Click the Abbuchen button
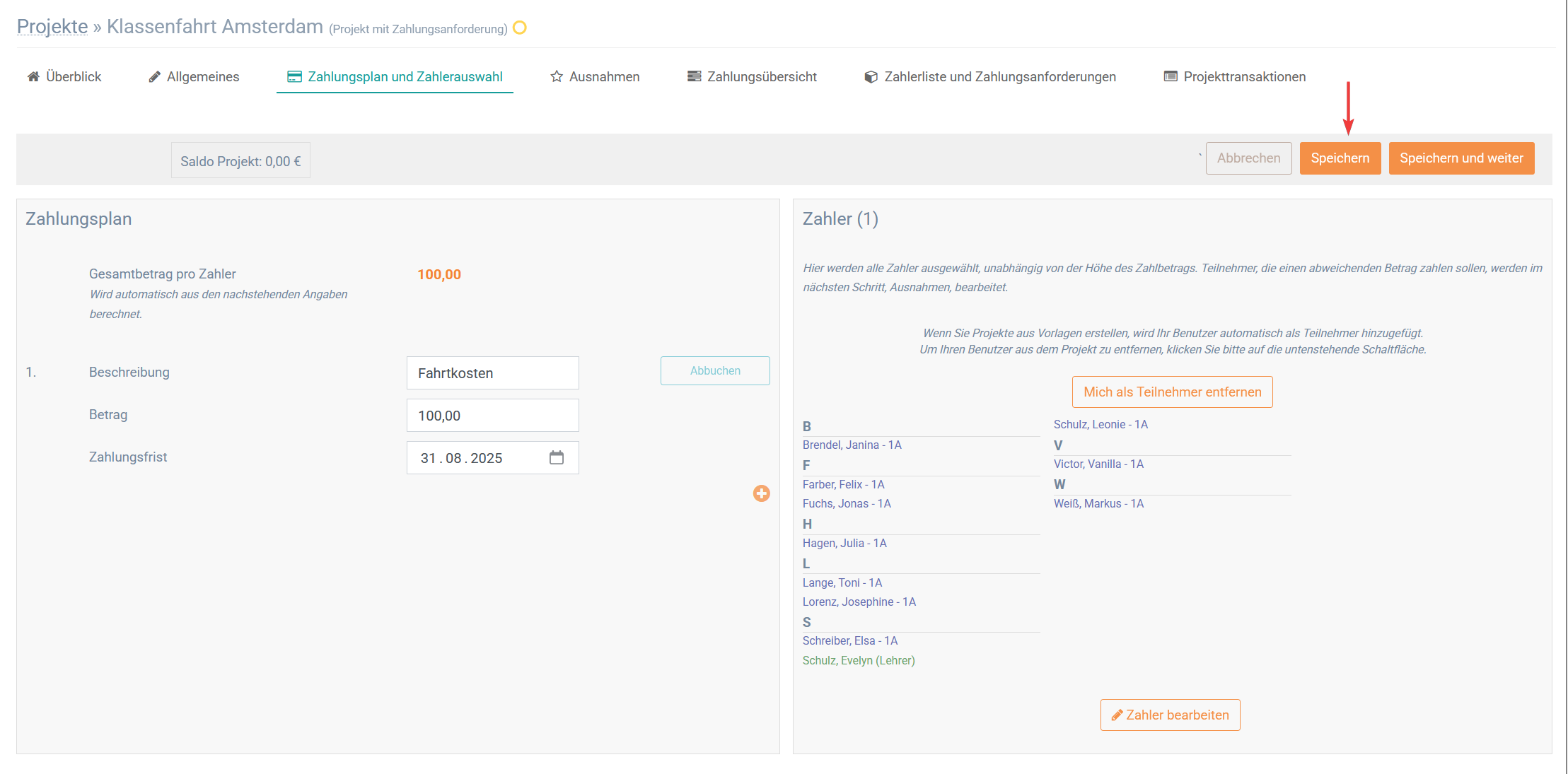 coord(715,371)
